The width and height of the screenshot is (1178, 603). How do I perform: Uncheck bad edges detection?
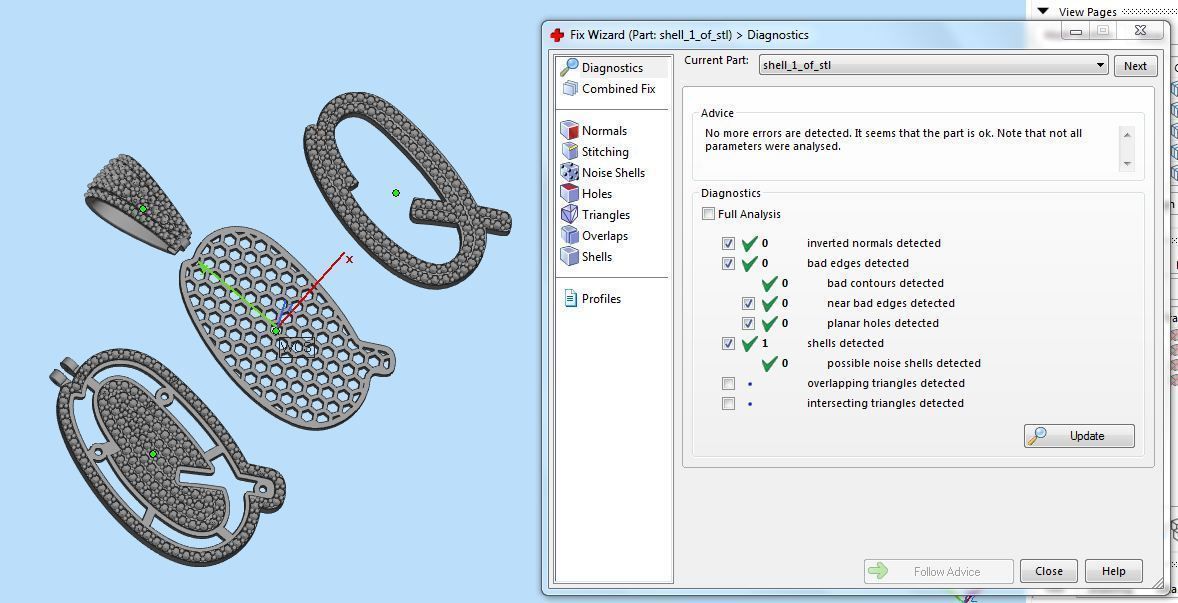pos(728,264)
